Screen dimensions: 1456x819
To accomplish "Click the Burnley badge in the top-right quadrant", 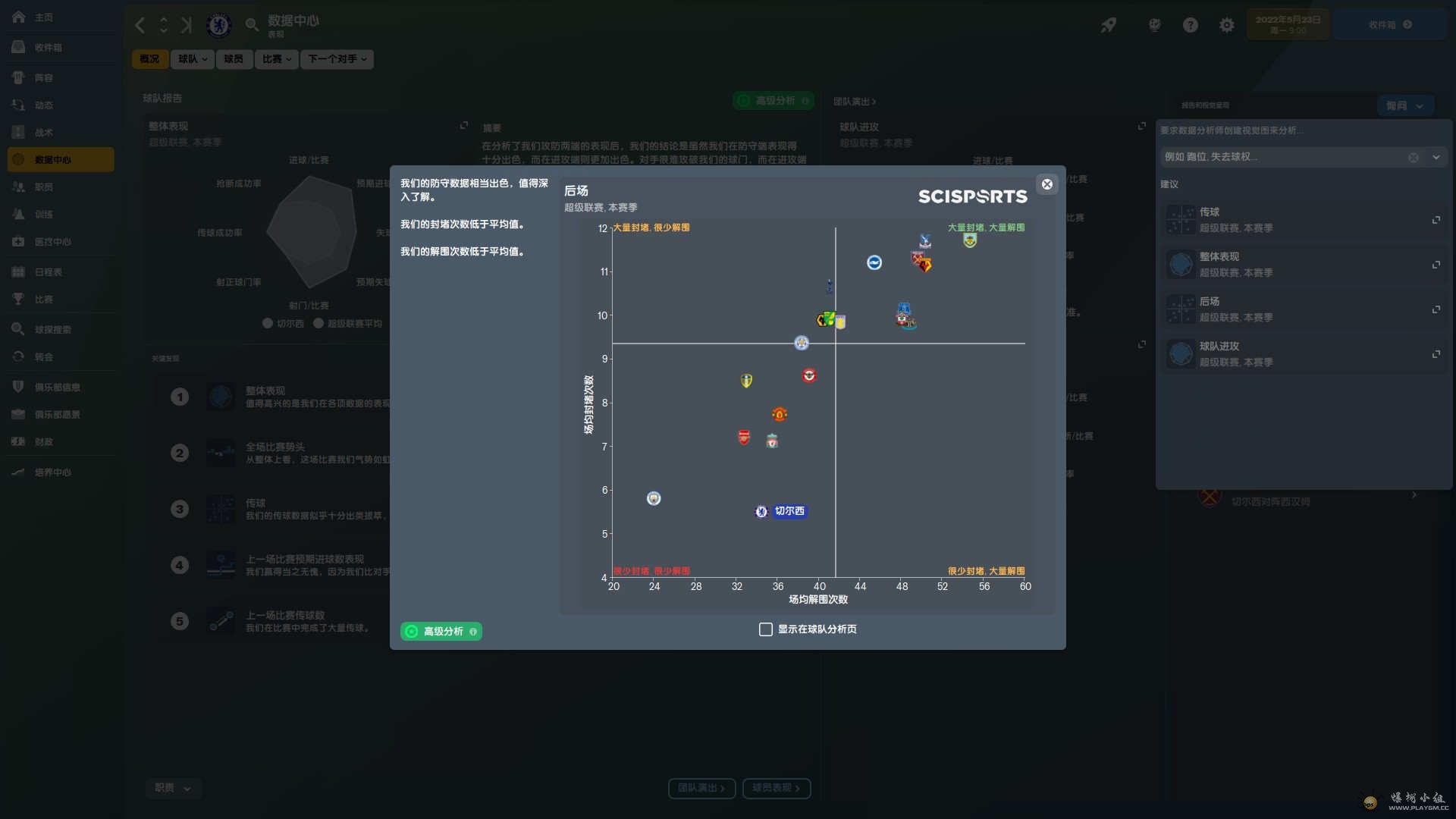I will [x=970, y=240].
